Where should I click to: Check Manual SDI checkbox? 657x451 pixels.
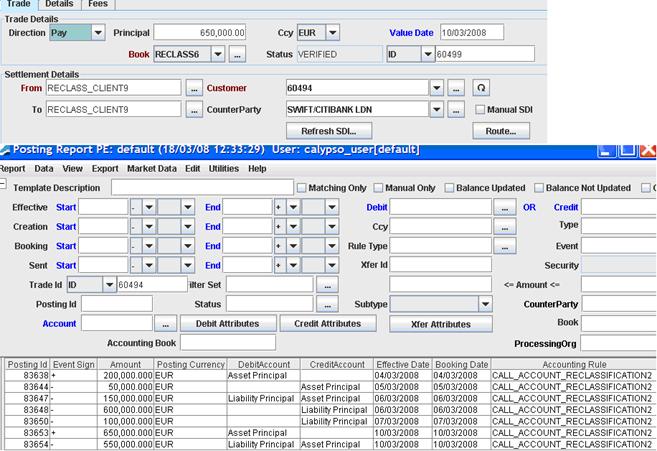coord(480,109)
